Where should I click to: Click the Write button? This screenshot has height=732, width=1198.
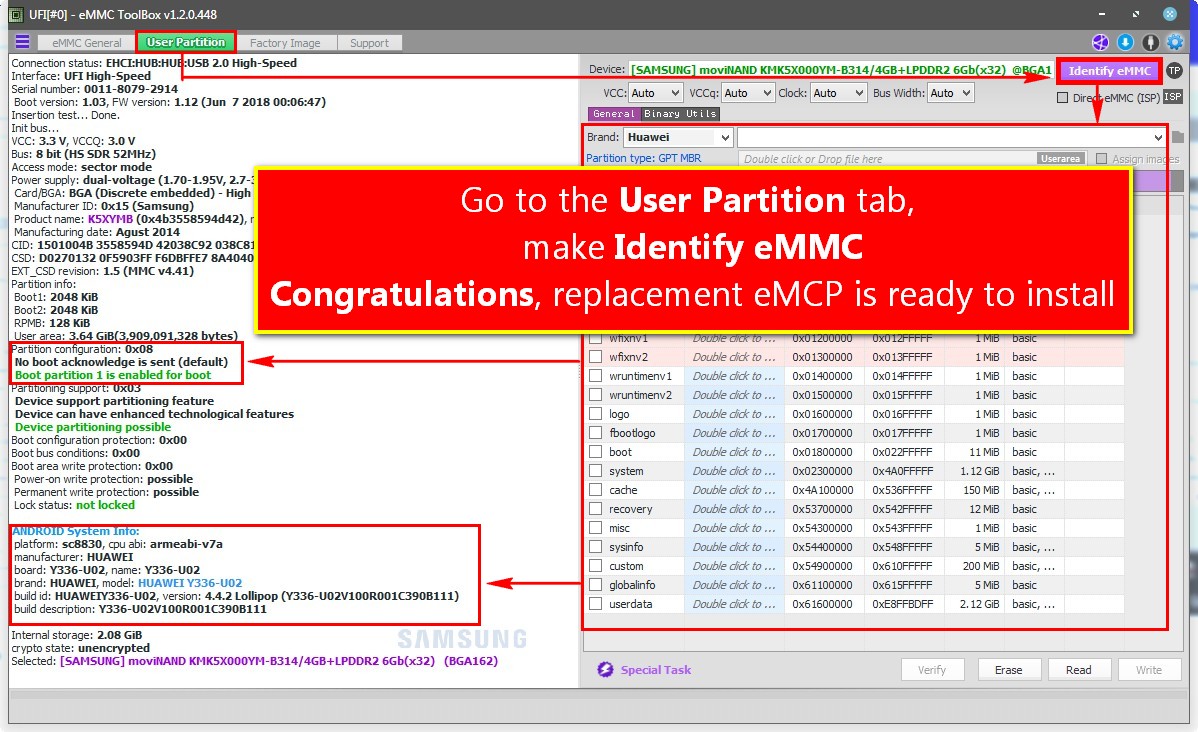click(x=1148, y=669)
